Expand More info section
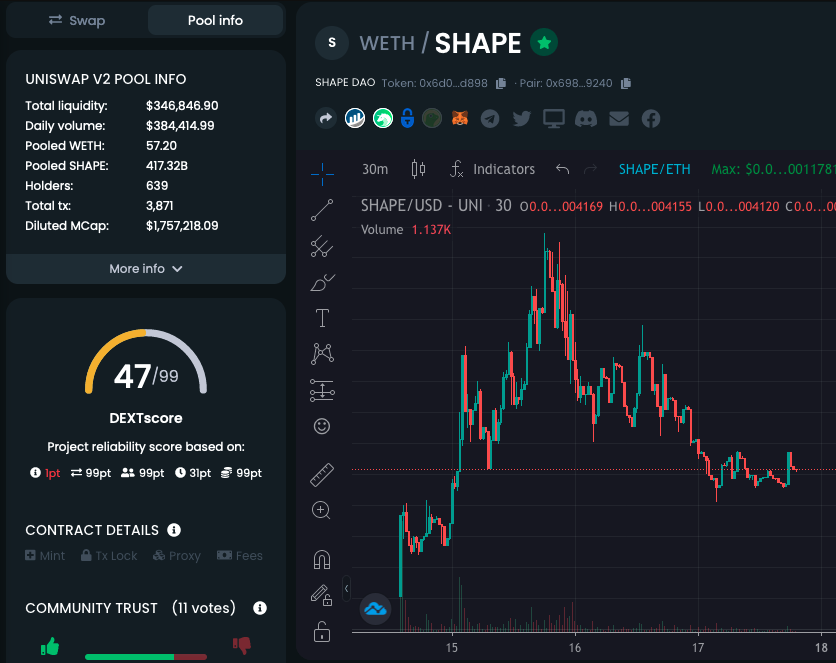This screenshot has height=663, width=836. (146, 269)
